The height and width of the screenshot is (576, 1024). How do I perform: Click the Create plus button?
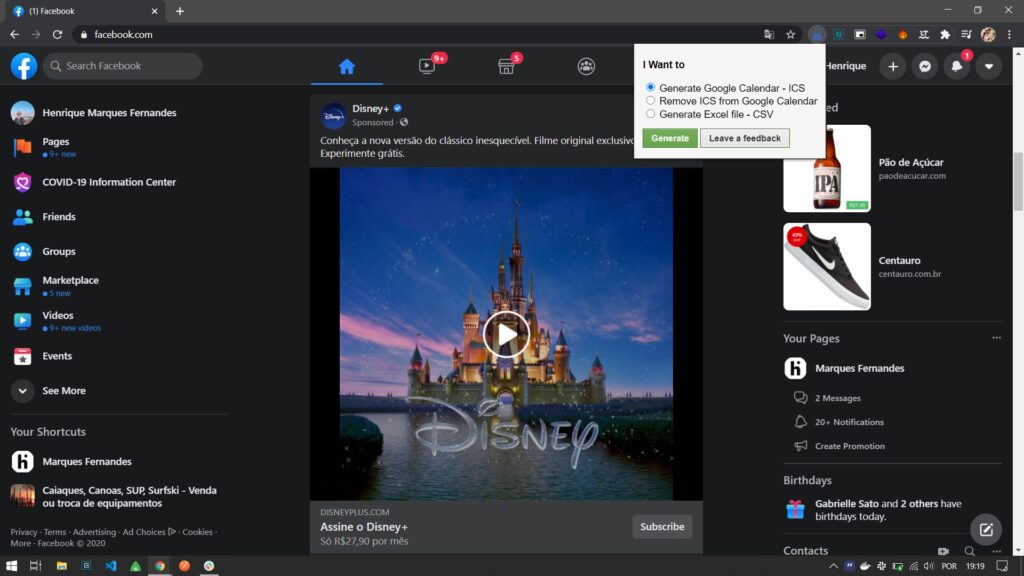(893, 66)
